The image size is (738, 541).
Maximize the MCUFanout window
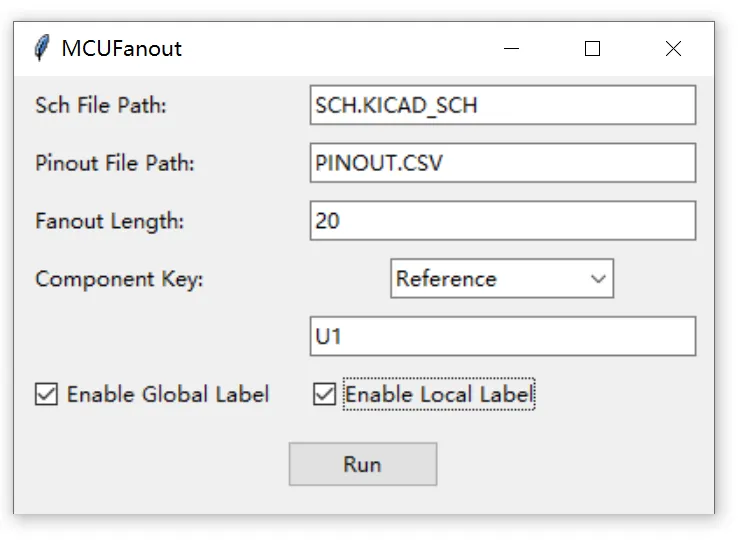coord(592,48)
